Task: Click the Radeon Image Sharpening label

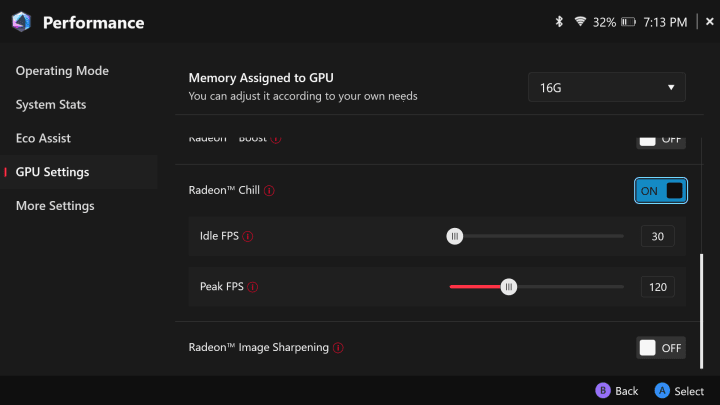Action: point(259,348)
